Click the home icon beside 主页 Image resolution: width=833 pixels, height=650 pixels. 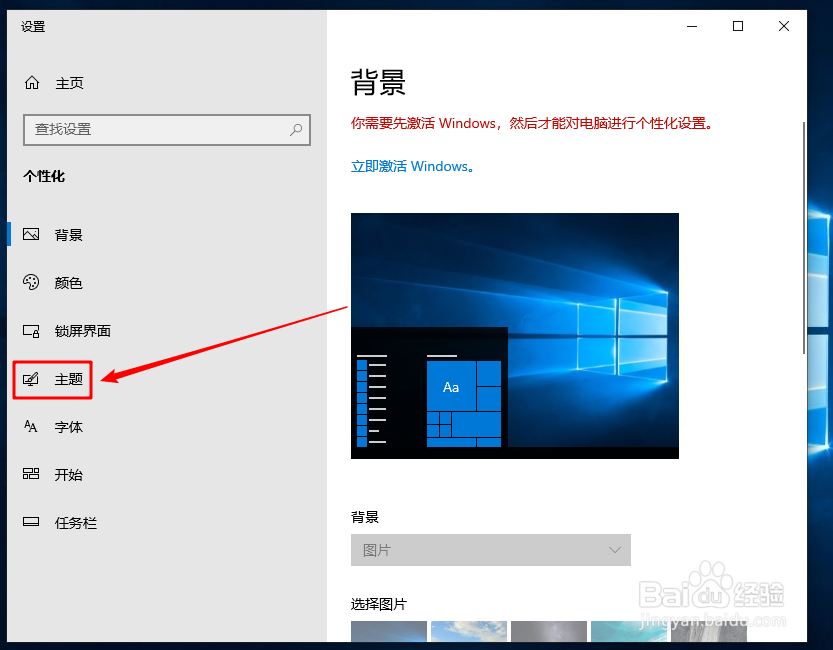(32, 83)
